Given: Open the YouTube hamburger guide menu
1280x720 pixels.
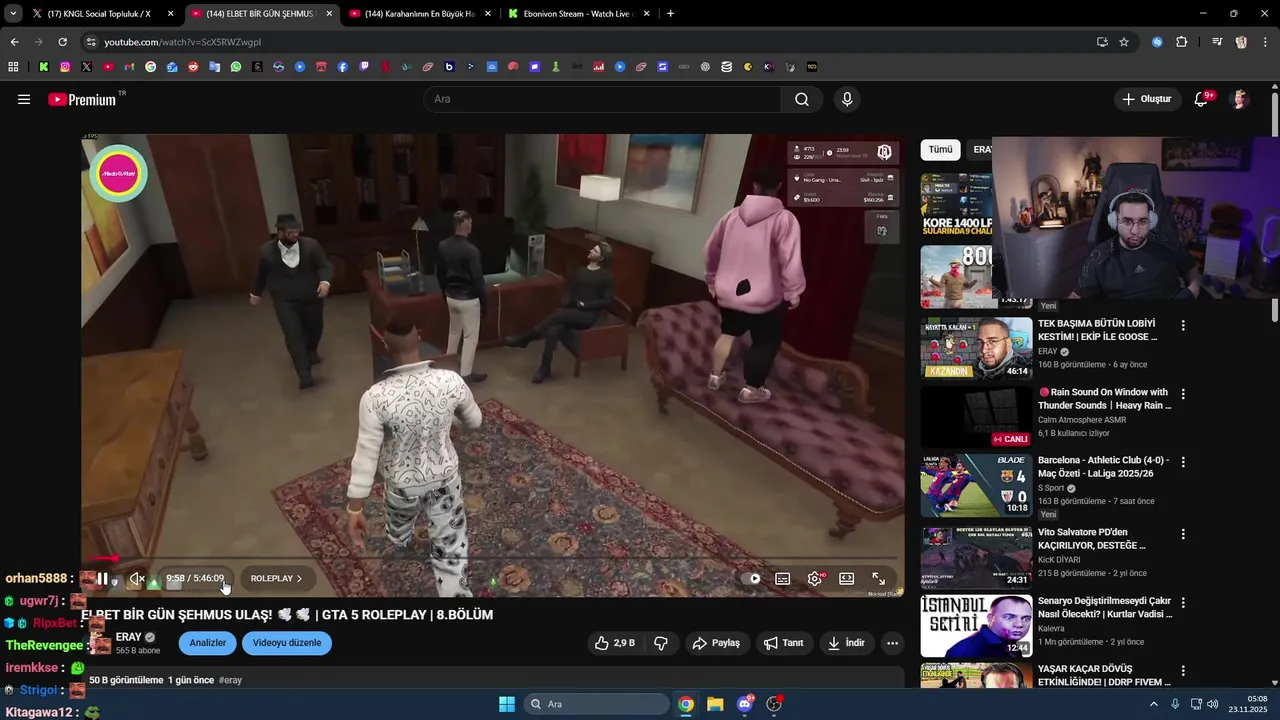Looking at the screenshot, I should pos(24,99).
